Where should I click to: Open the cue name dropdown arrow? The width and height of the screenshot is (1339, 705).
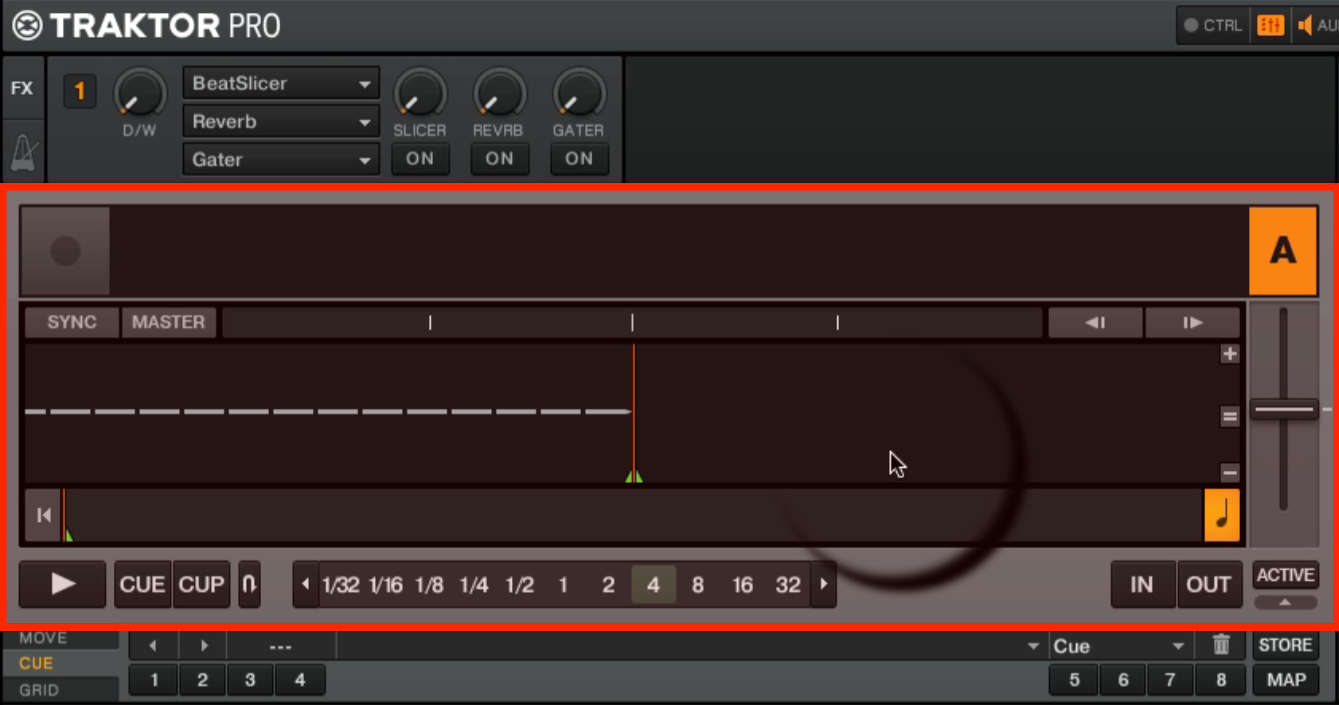tap(1033, 647)
